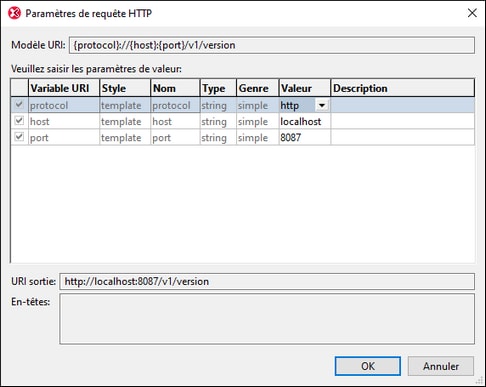Click 'simple' genre in port row

coord(258,138)
